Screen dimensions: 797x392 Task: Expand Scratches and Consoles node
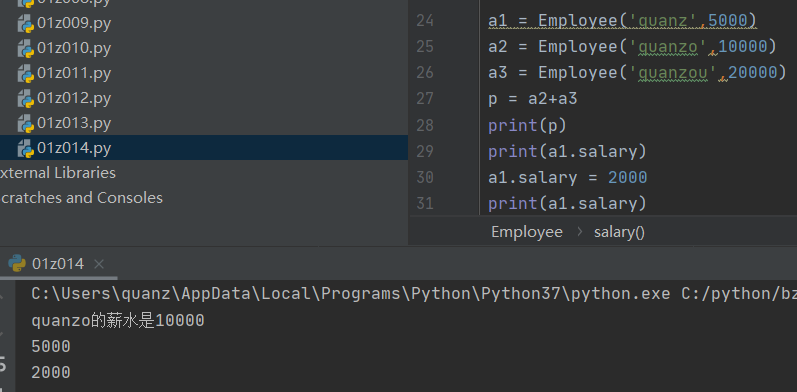pyautogui.click(x=81, y=198)
